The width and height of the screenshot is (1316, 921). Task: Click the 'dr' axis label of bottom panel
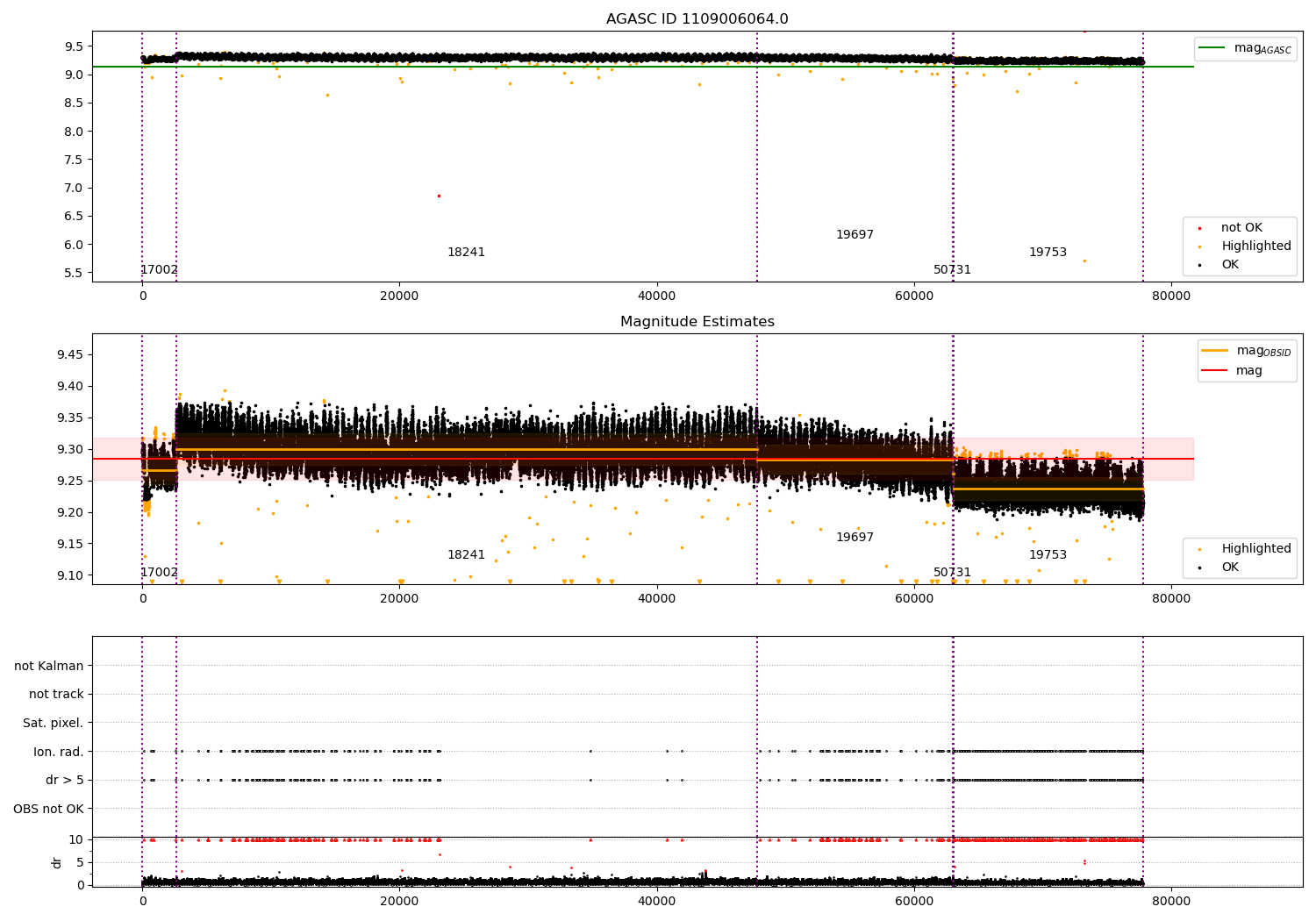pos(57,862)
